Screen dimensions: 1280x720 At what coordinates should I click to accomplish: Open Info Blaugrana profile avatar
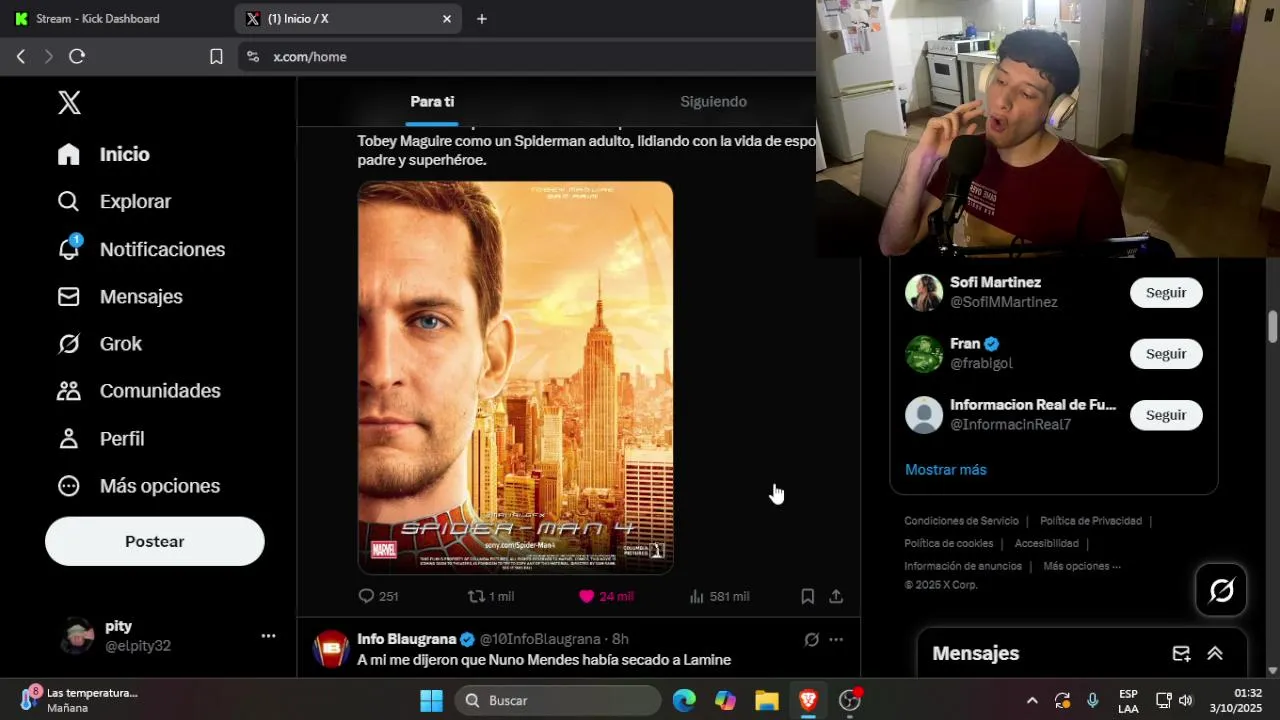(x=331, y=649)
